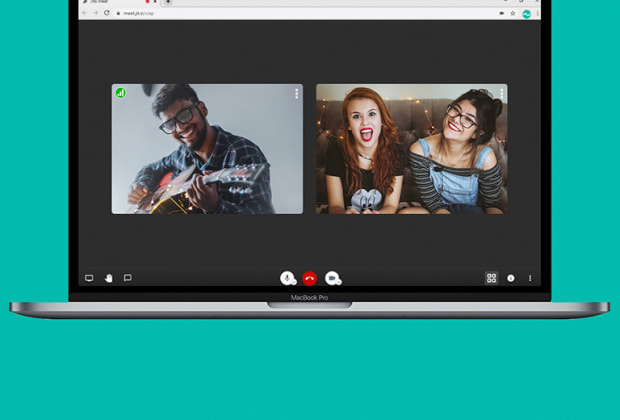Bookmark this page with the star icon
Viewport: 620px width, 420px height.
pos(513,14)
